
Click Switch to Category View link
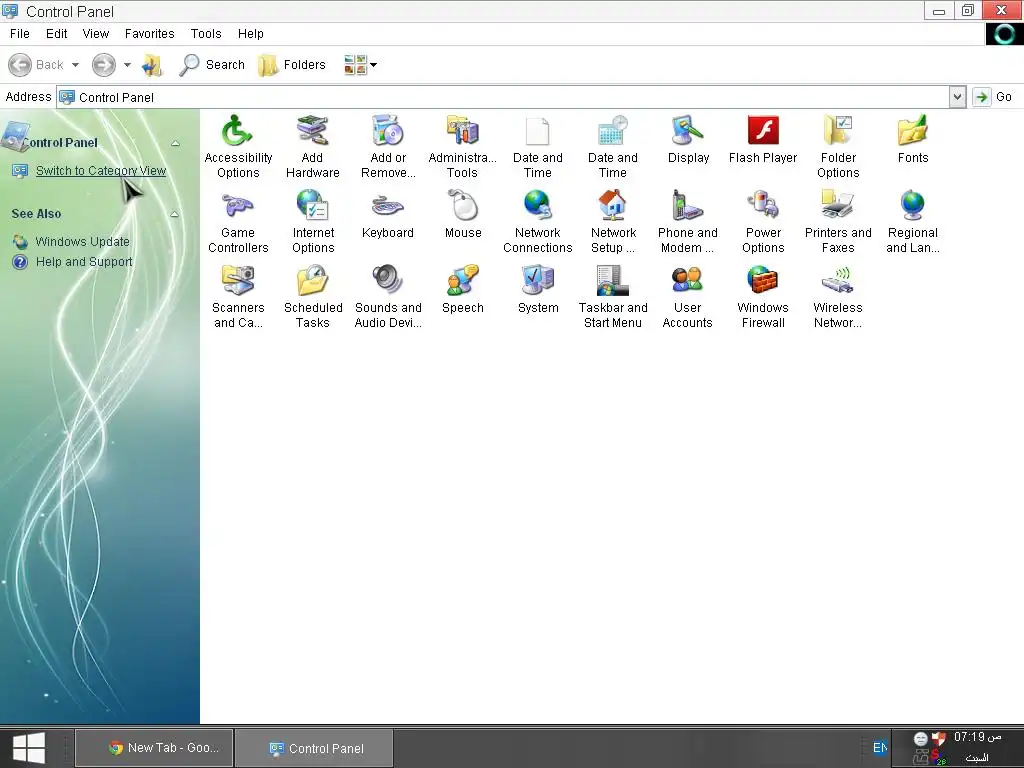pyautogui.click(x=101, y=170)
